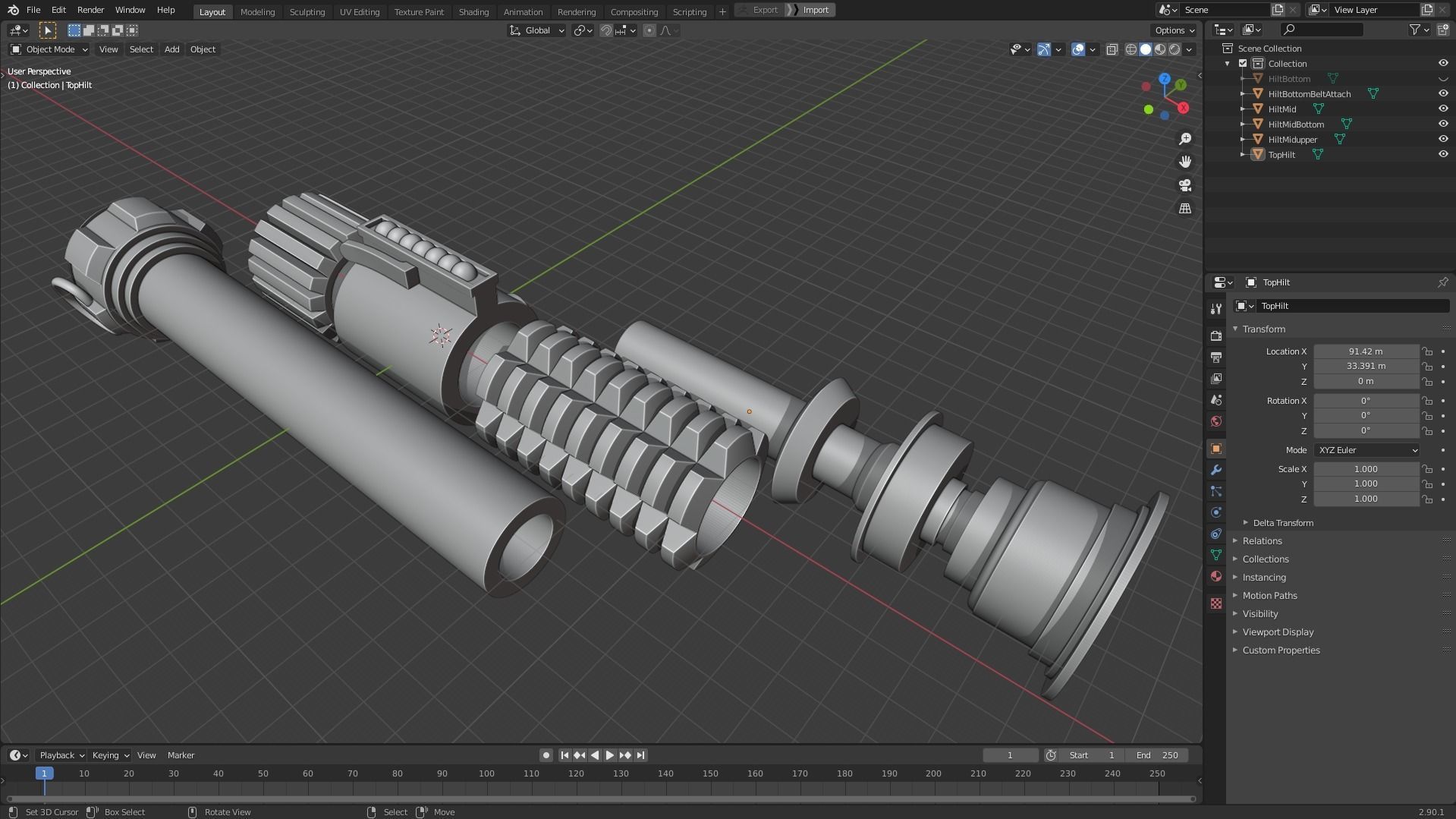1456x819 pixels.
Task: Open the Scene properties tab
Action: tap(1216, 399)
